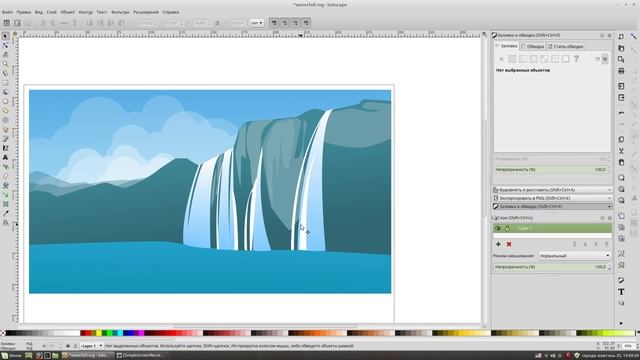
Task: Select the Zoom magnifier tool
Action: (x=5, y=64)
